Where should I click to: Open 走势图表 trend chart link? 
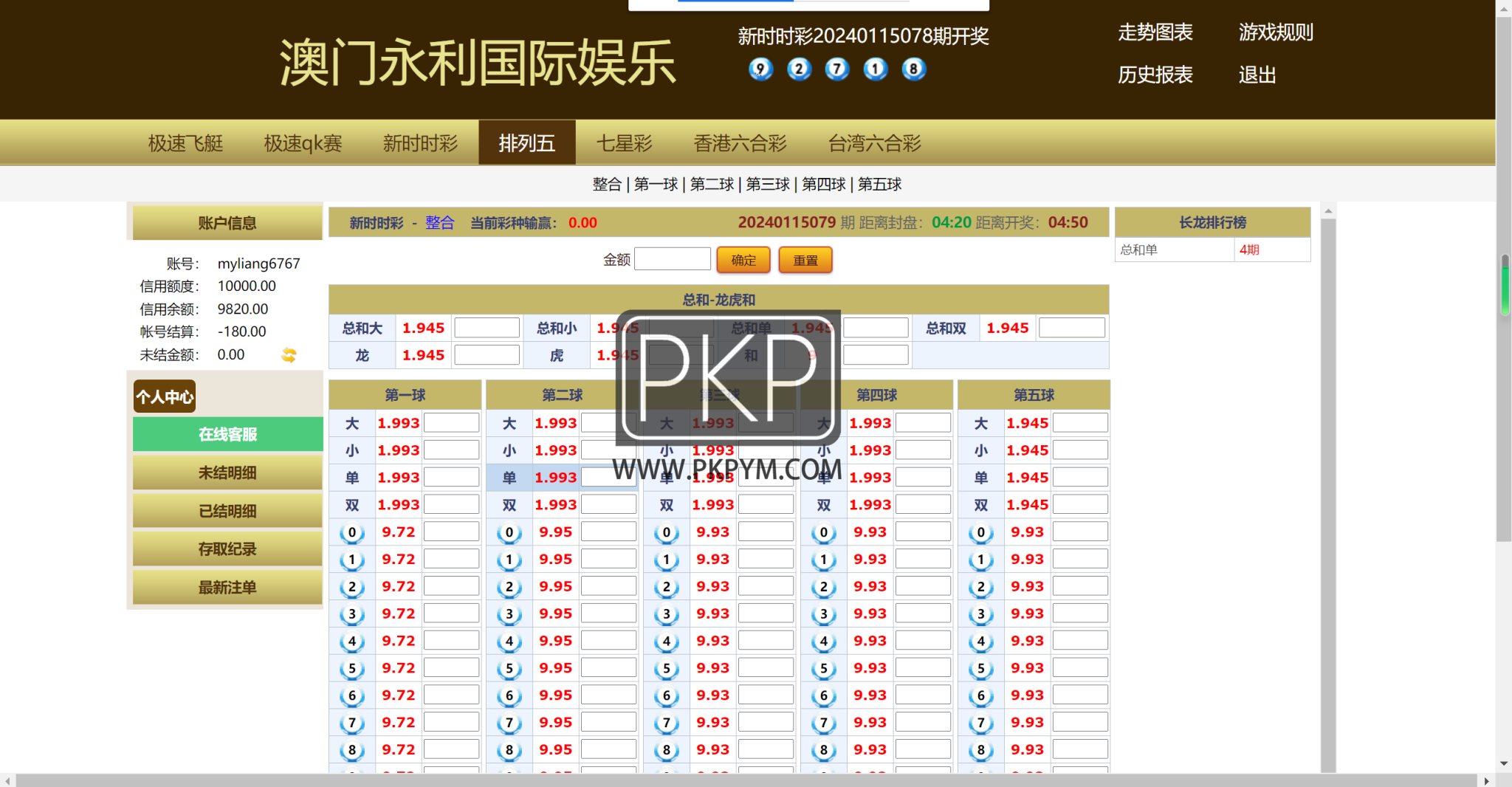pyautogui.click(x=1155, y=32)
